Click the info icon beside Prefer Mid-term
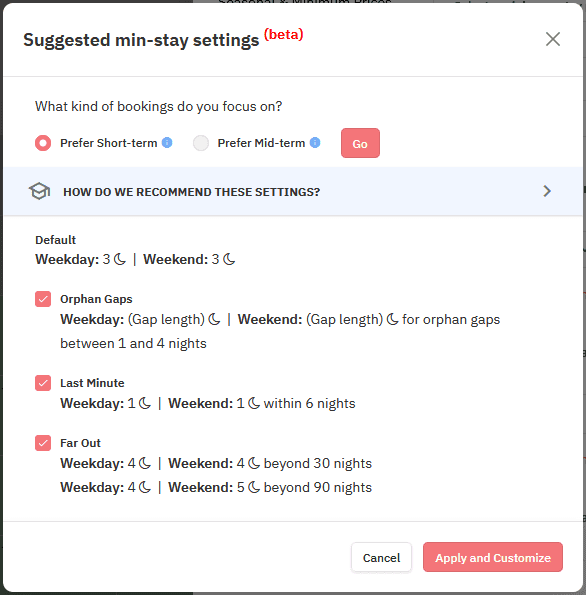This screenshot has height=595, width=586. click(x=315, y=143)
